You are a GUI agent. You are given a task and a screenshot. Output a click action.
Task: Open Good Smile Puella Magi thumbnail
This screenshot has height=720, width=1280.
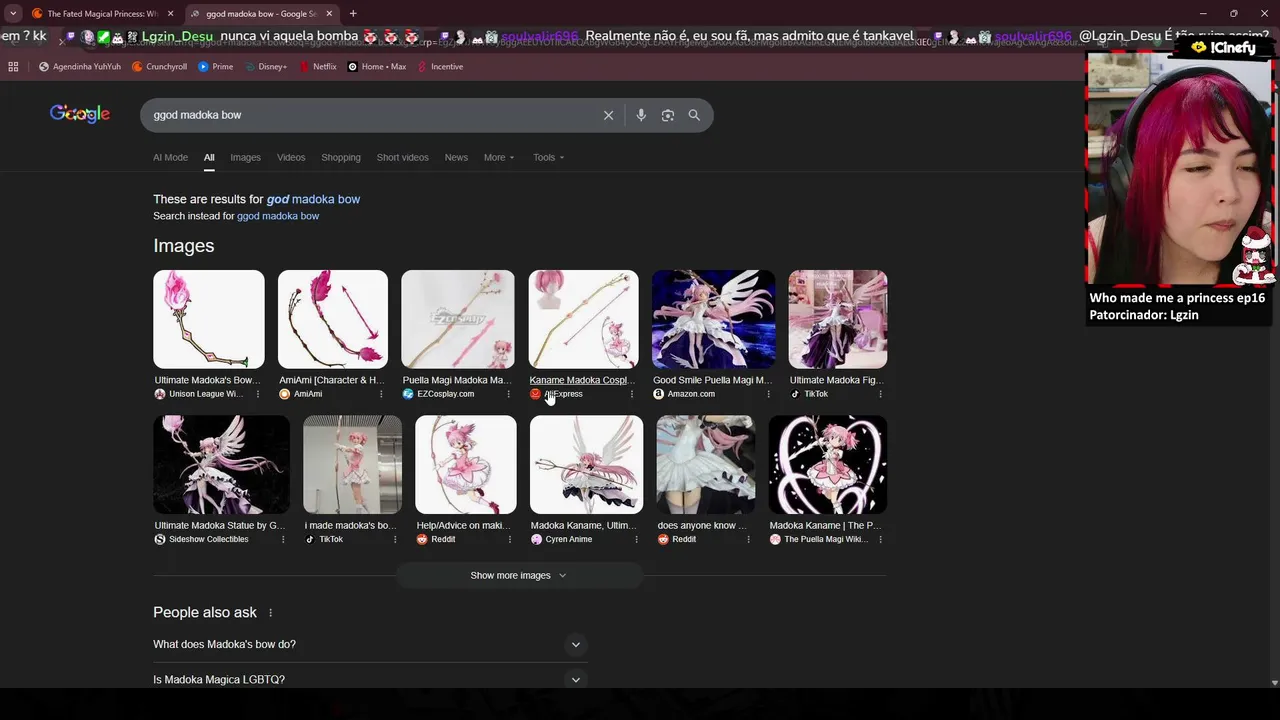[x=713, y=319]
